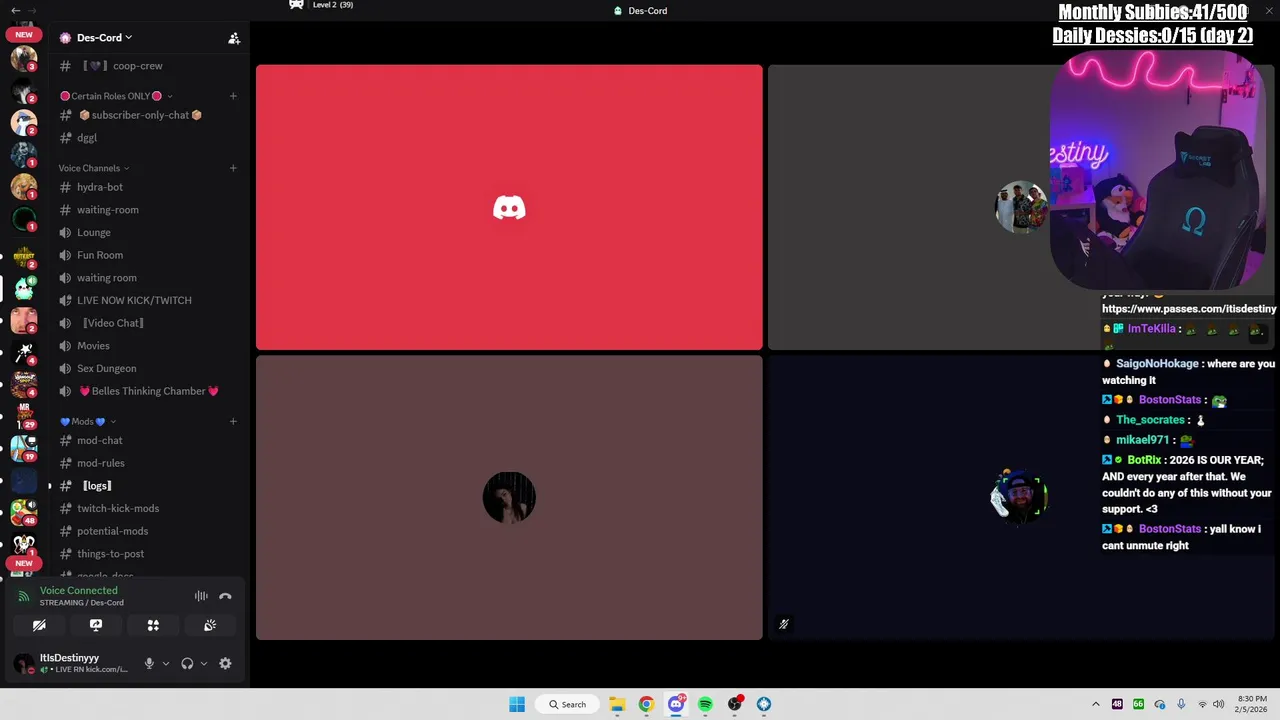The width and height of the screenshot is (1280, 720).
Task: Add channel to Certain Roles ONLY category
Action: tap(233, 96)
